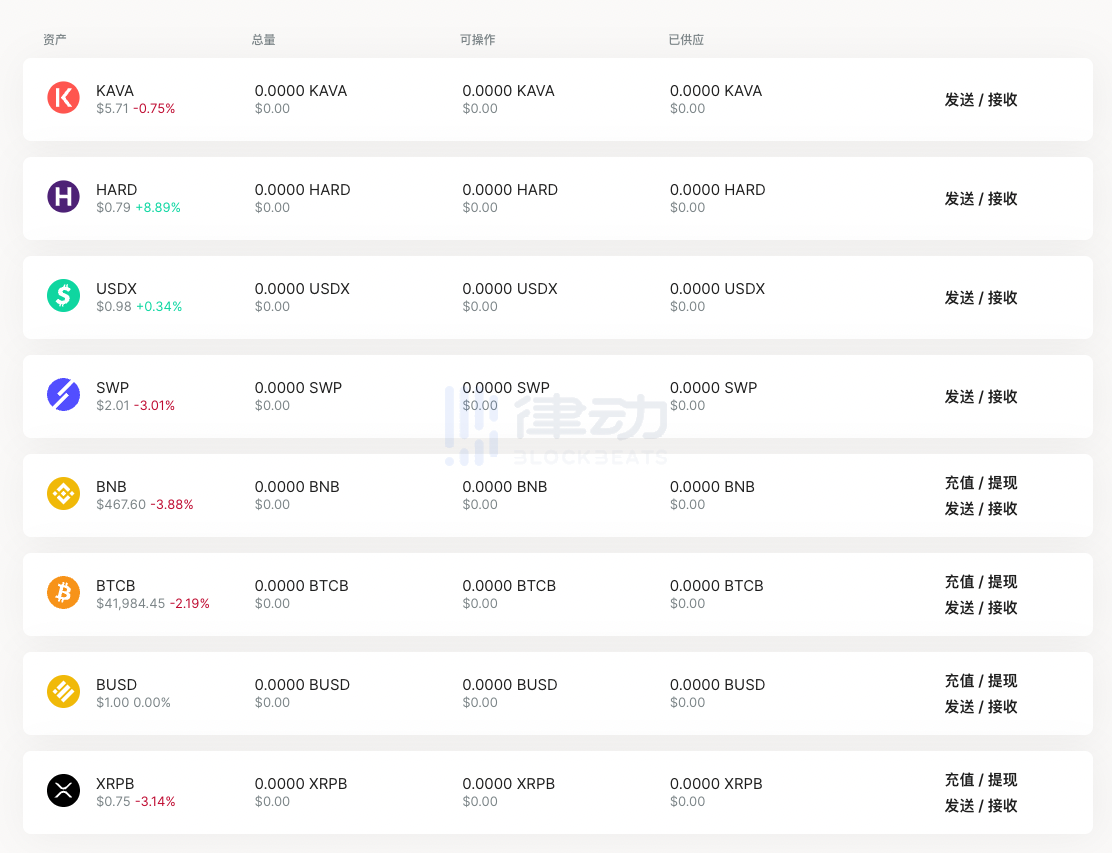Click the red KAVA token icon
The image size is (1112, 853).
pos(63,98)
